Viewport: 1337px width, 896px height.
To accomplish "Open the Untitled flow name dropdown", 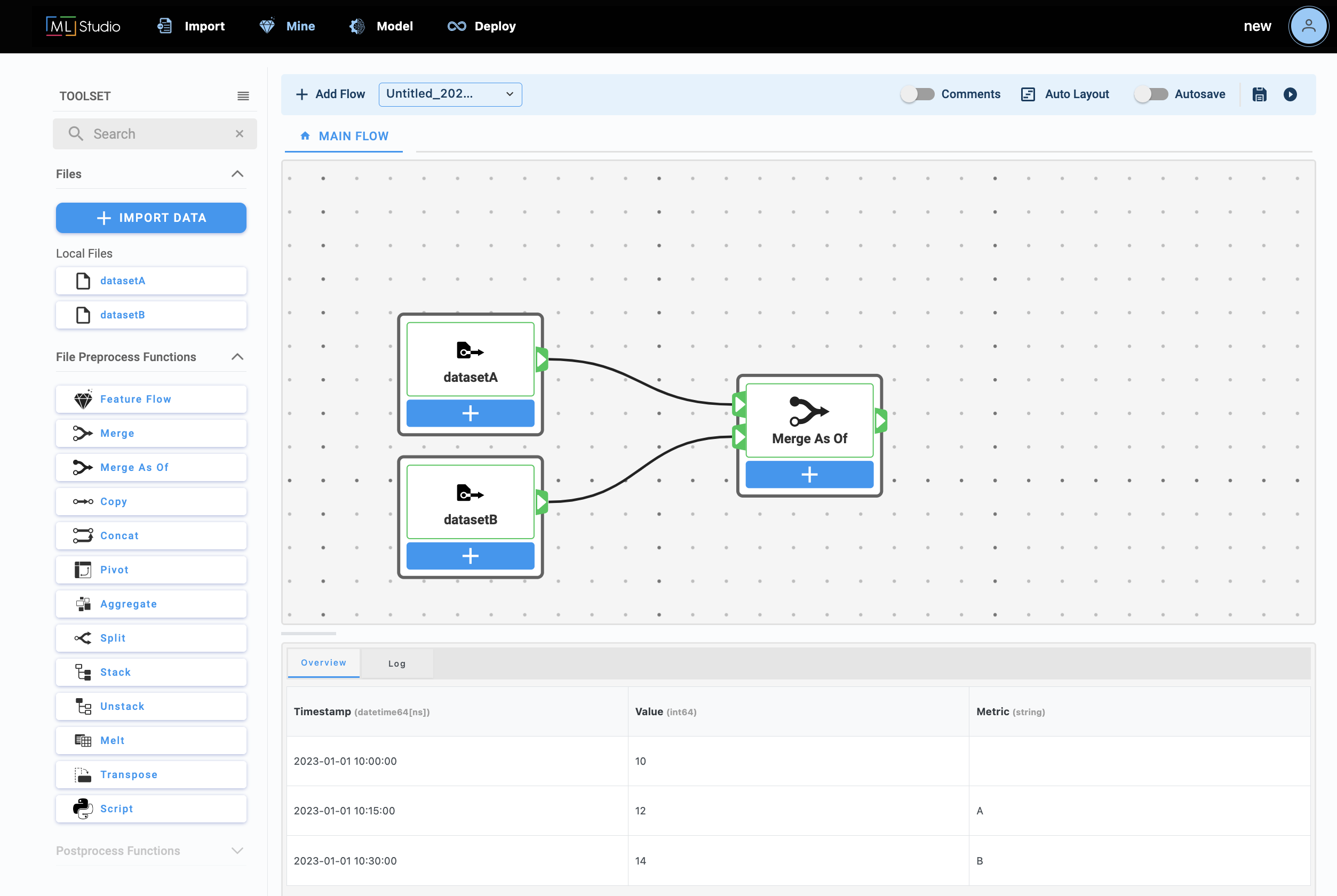I will (450, 94).
